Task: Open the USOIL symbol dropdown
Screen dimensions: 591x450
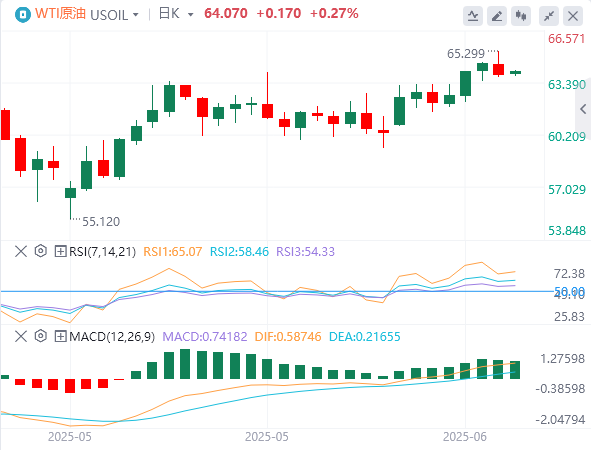Action: (115, 15)
